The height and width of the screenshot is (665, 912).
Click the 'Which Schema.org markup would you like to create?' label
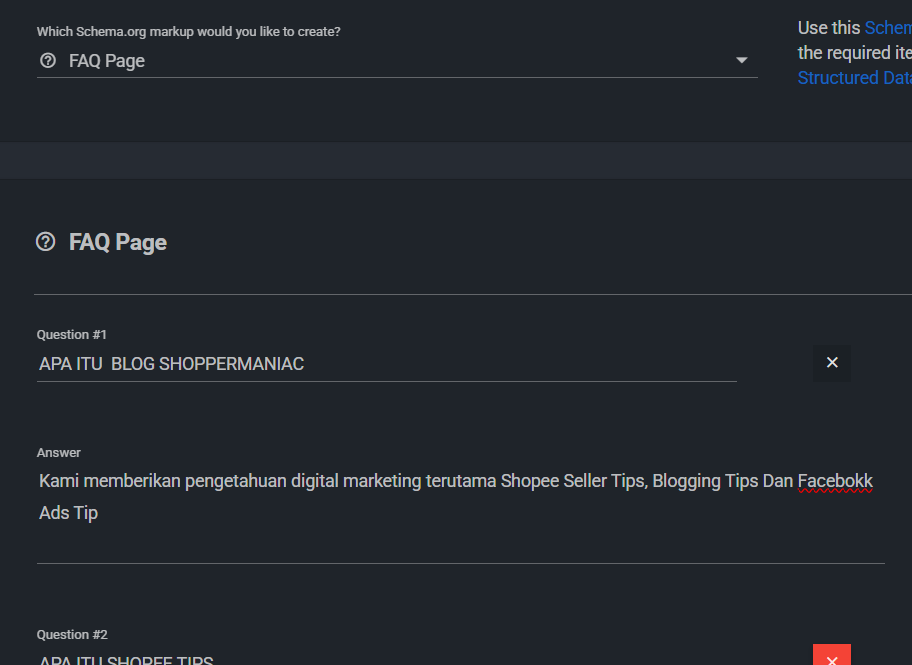click(188, 31)
